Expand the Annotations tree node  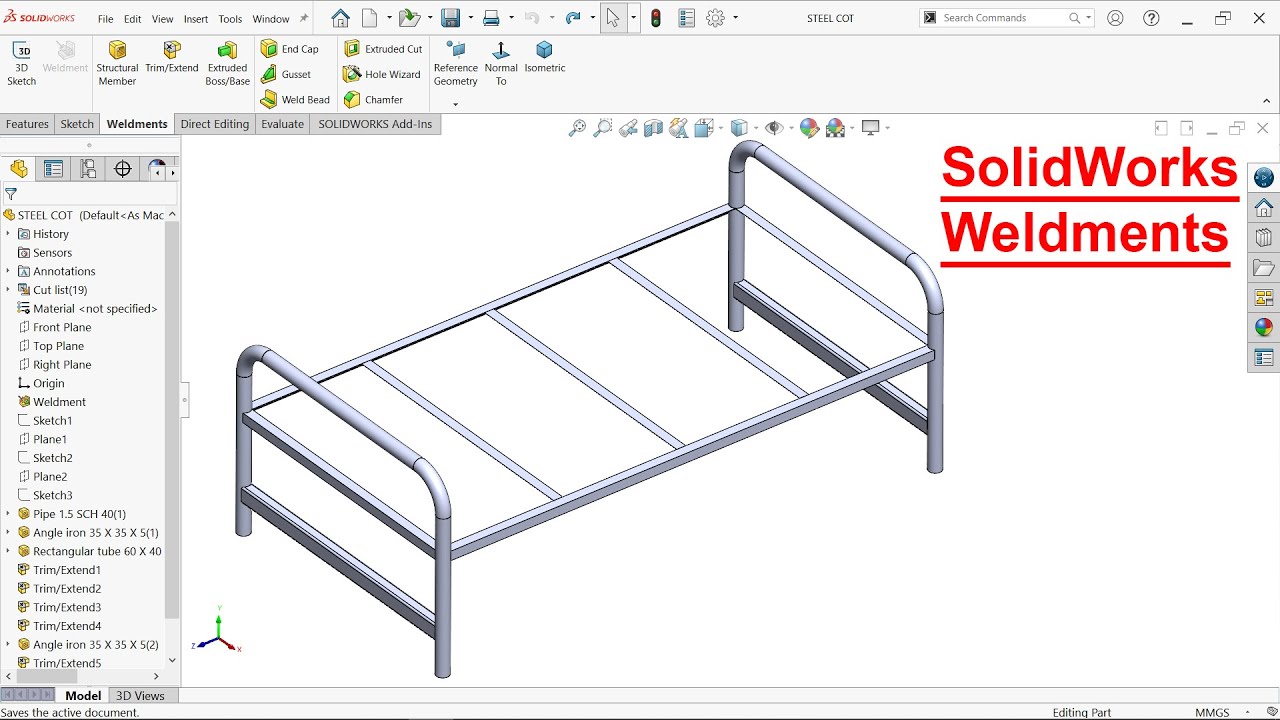point(8,271)
